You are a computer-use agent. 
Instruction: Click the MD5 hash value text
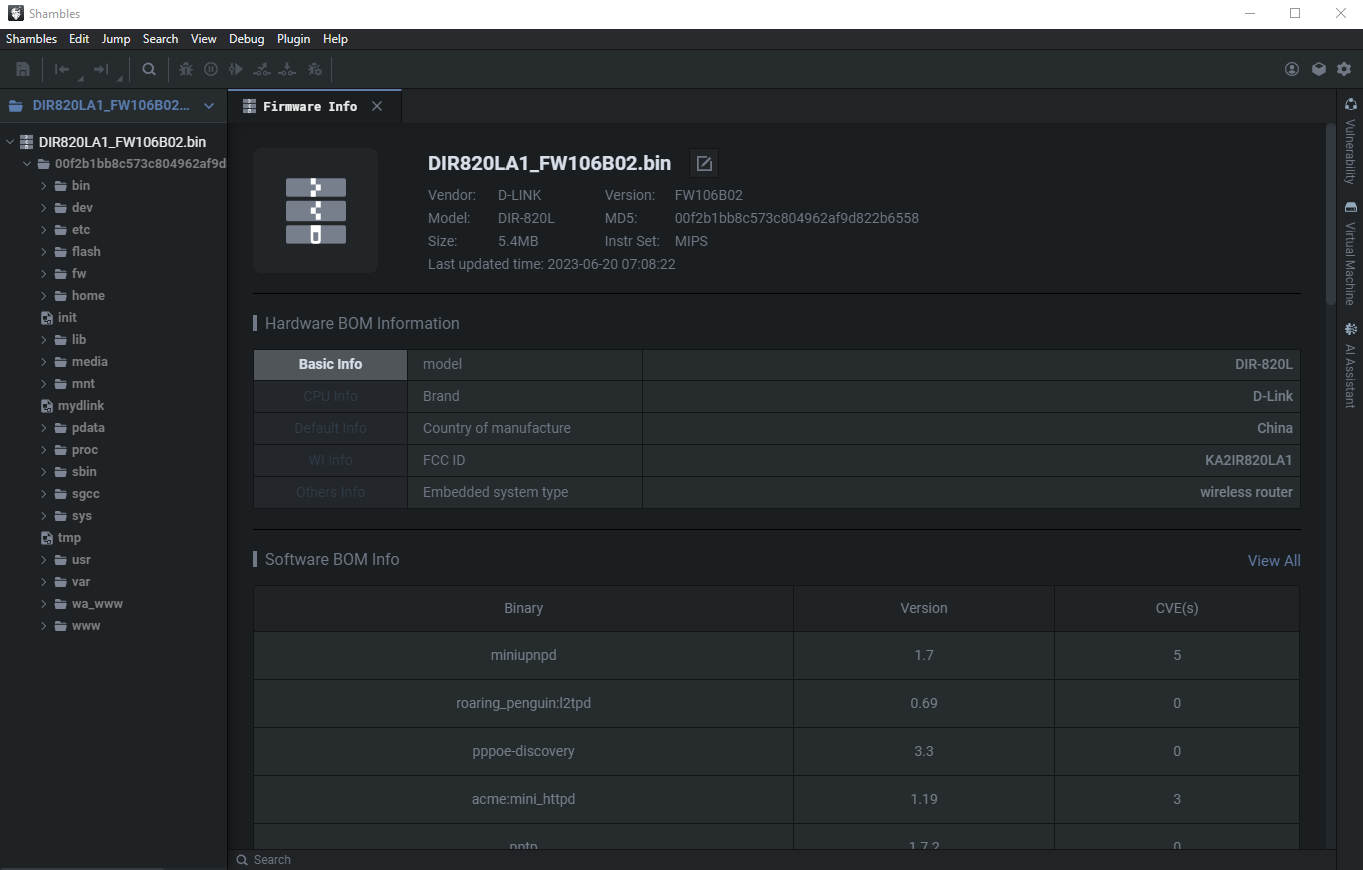point(797,218)
